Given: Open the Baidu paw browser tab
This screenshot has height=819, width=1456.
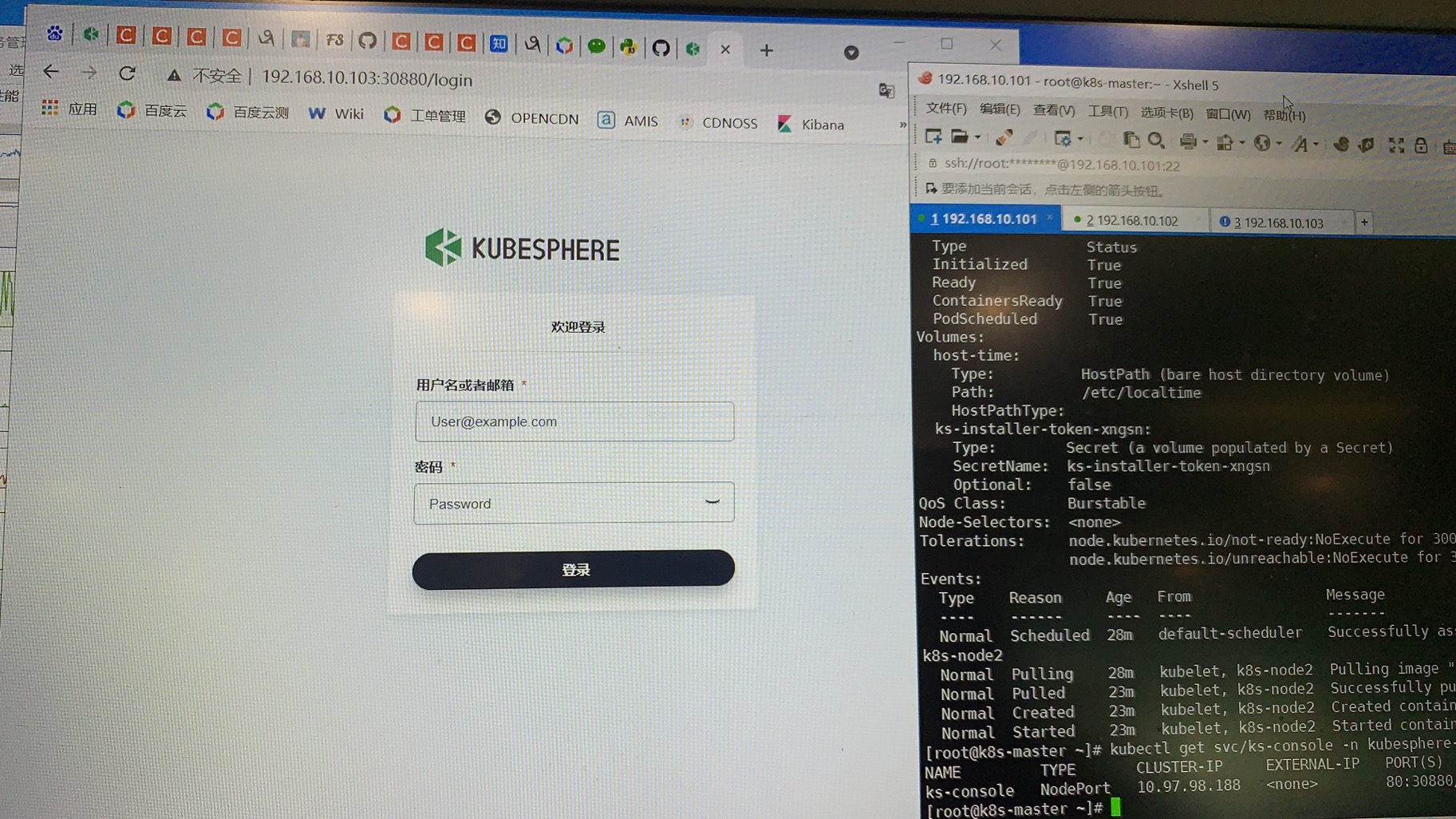Looking at the screenshot, I should (54, 34).
